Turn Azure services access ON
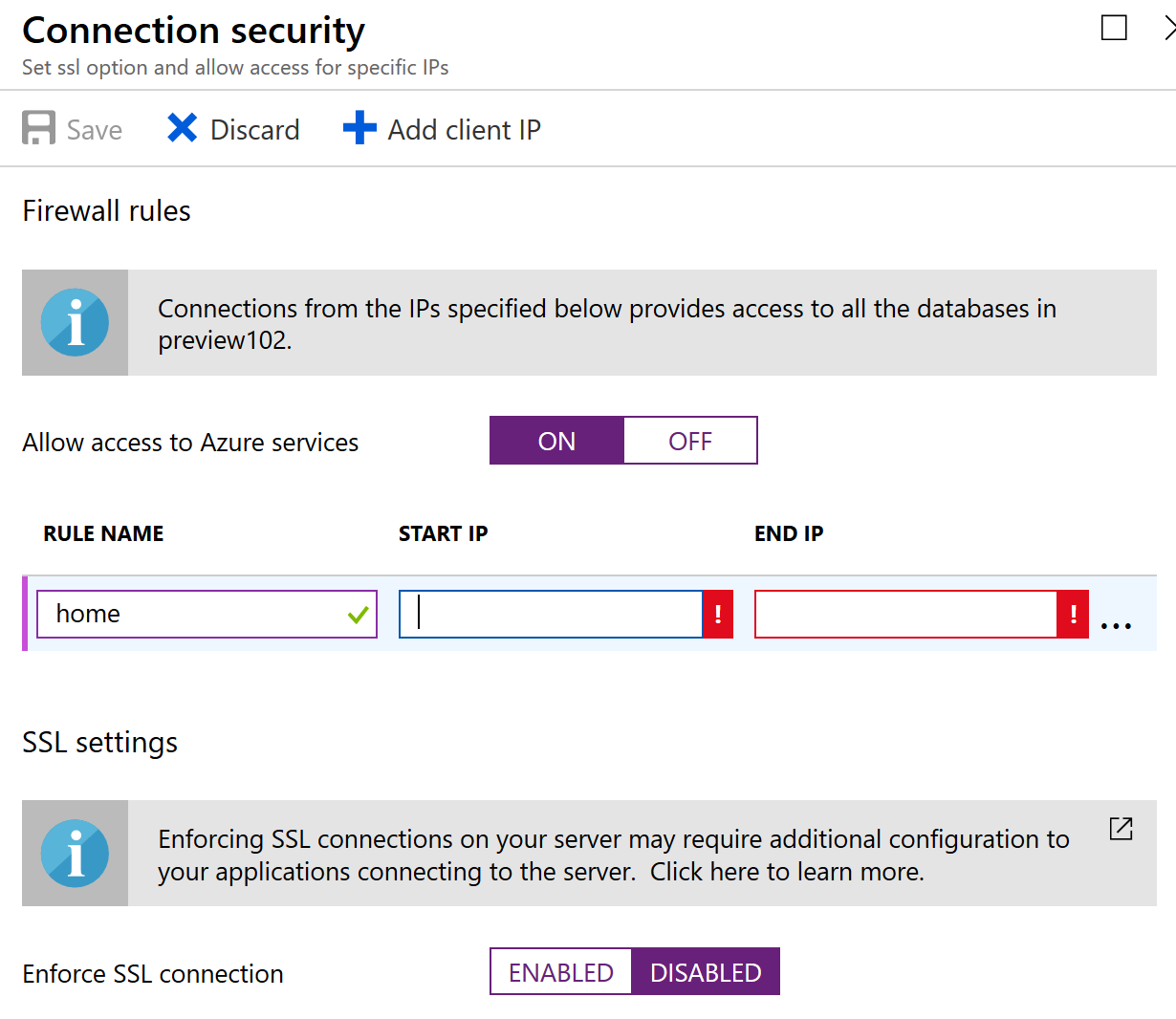 [556, 441]
